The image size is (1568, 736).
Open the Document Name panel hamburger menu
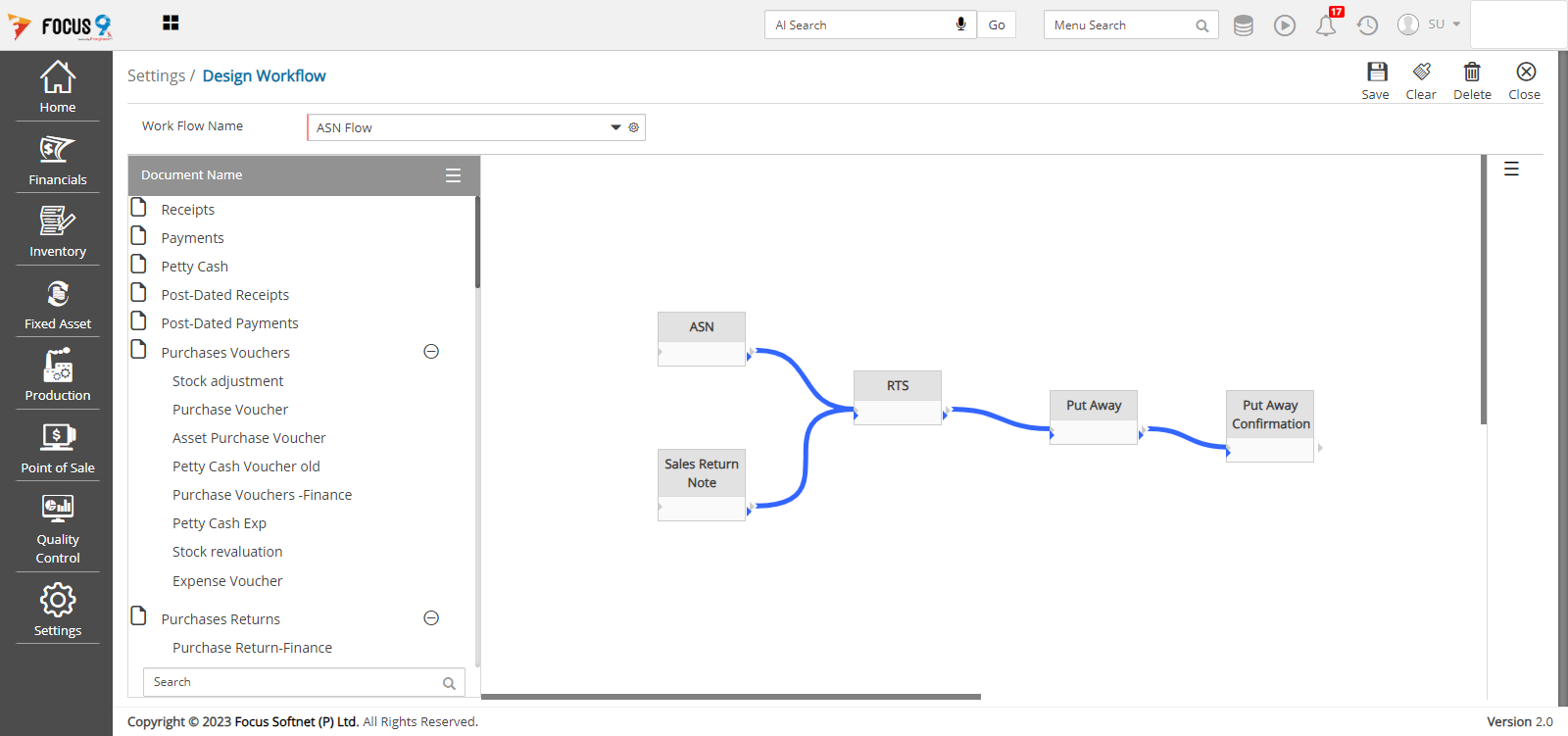[x=453, y=175]
